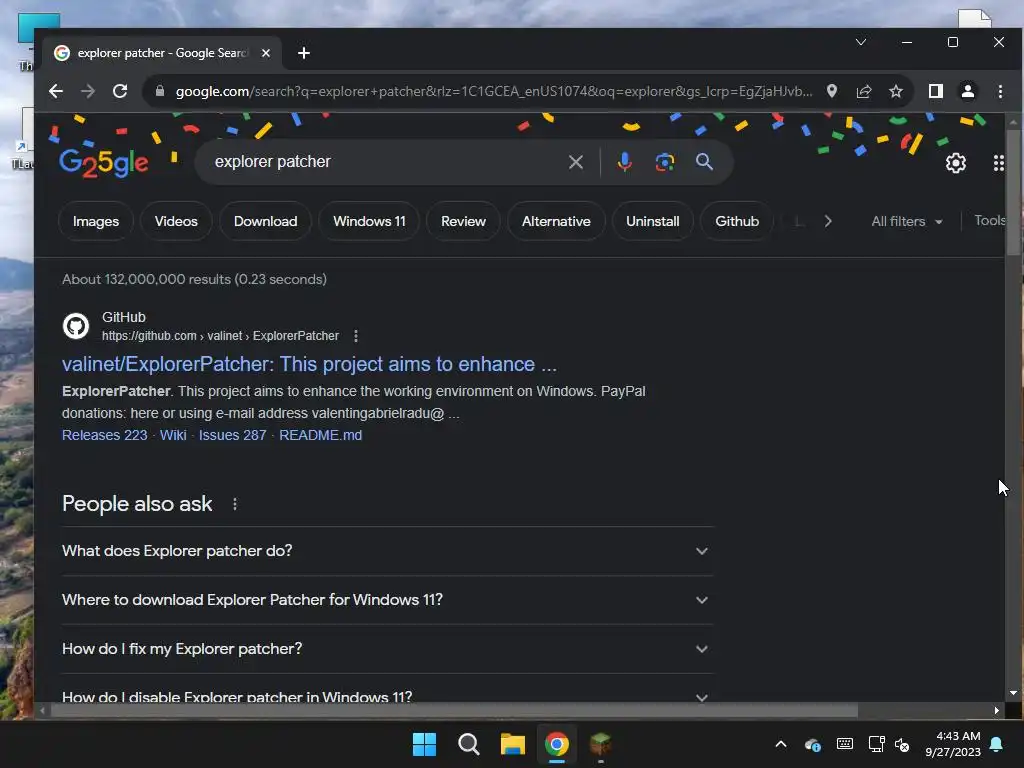The height and width of the screenshot is (768, 1024).
Task: Click the horizontal scrollbar at bottom
Action: click(x=454, y=711)
